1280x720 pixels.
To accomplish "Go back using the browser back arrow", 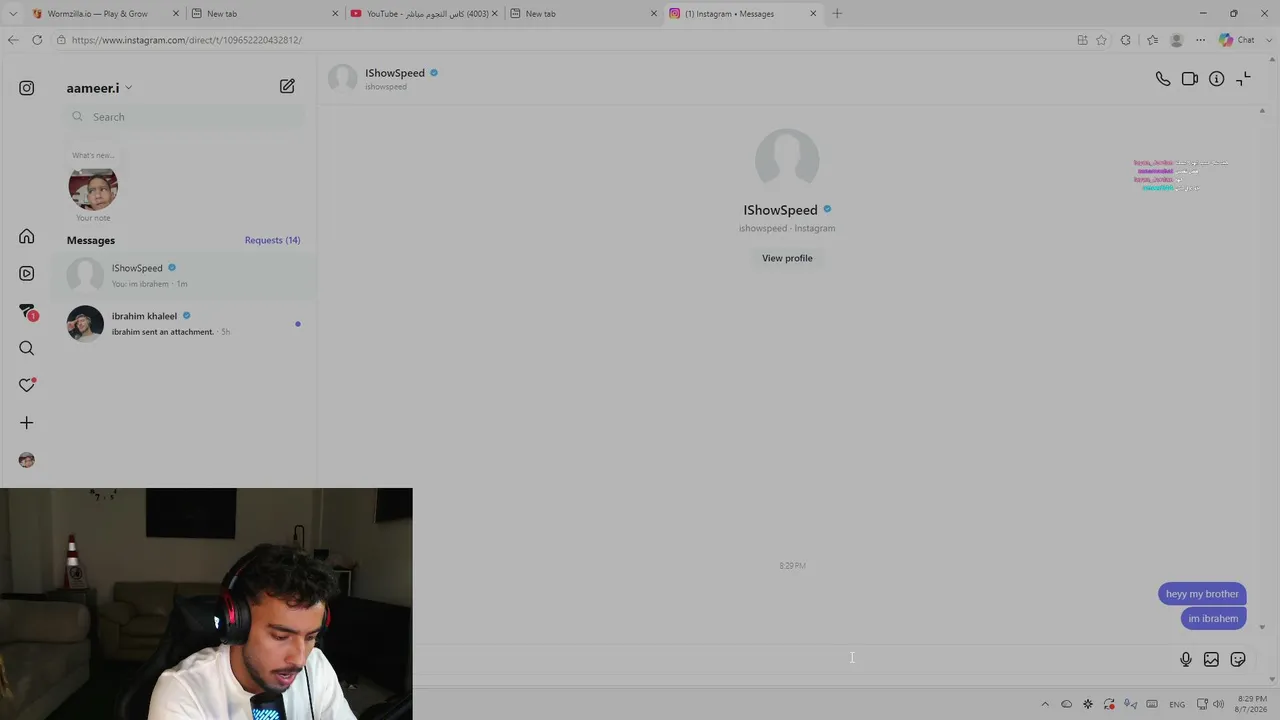I will 13,40.
